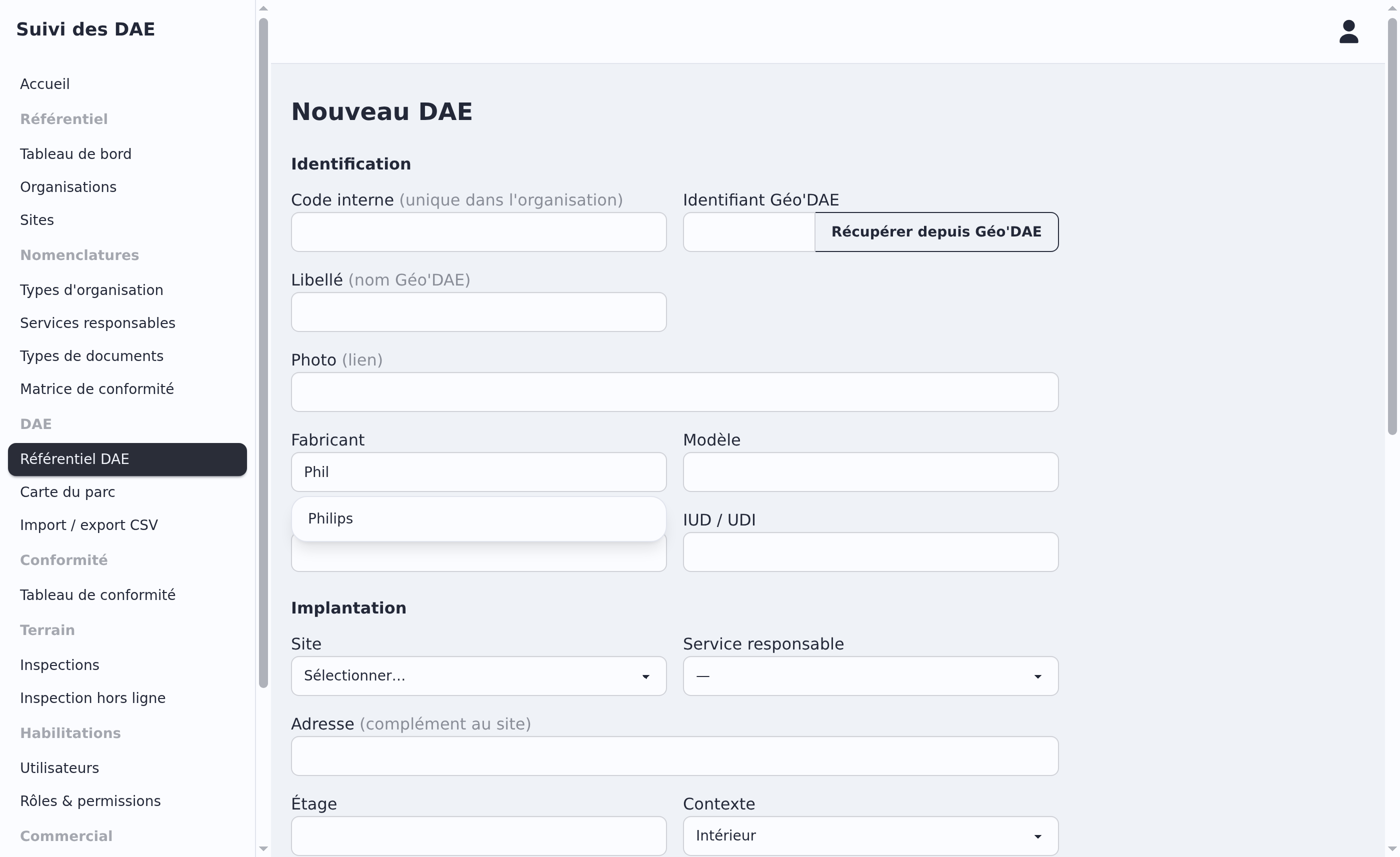Click the sidebar scroll-up arrow
Viewport: 1400px width, 857px height.
point(263,8)
